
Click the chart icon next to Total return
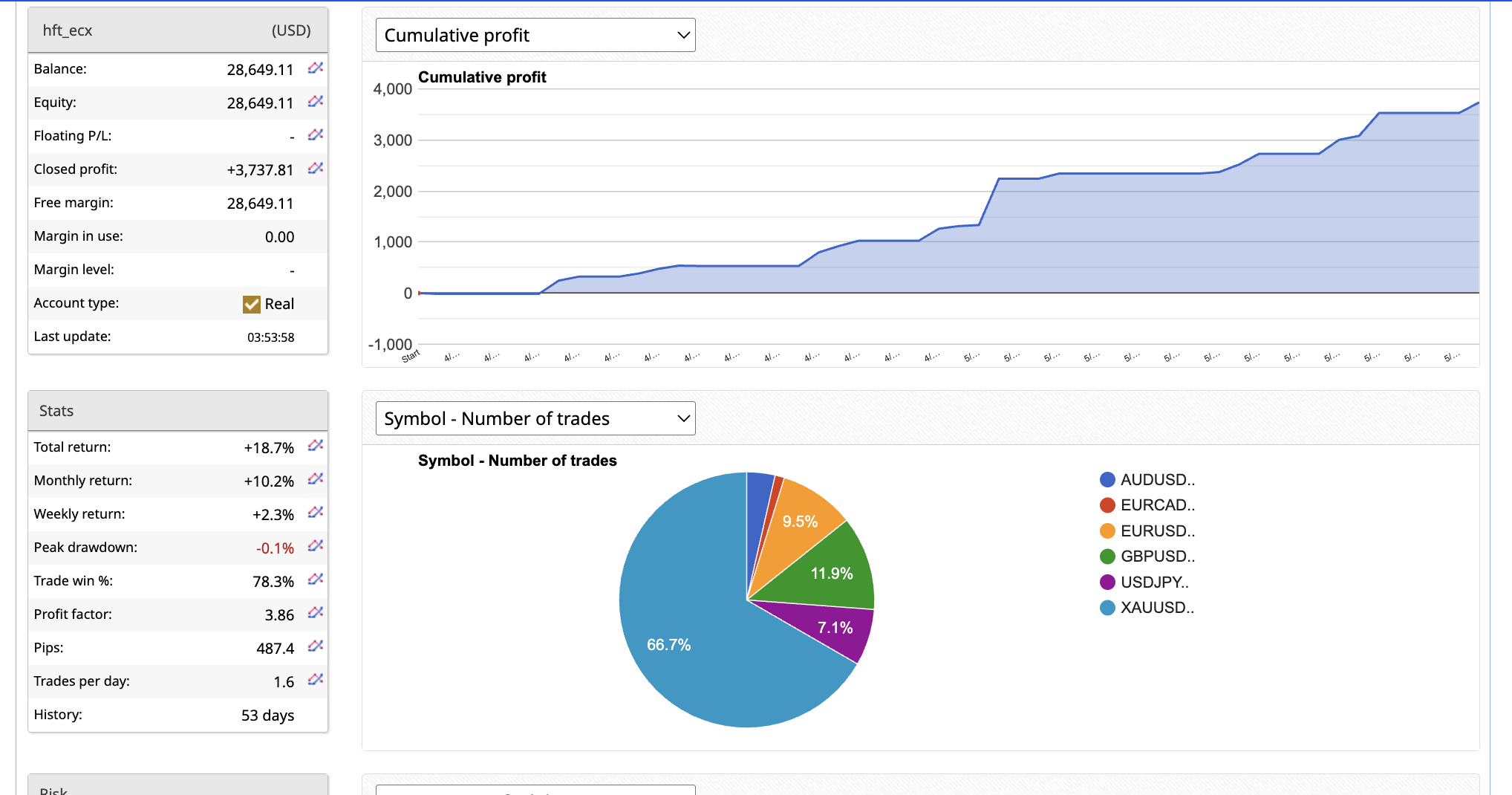pos(316,446)
